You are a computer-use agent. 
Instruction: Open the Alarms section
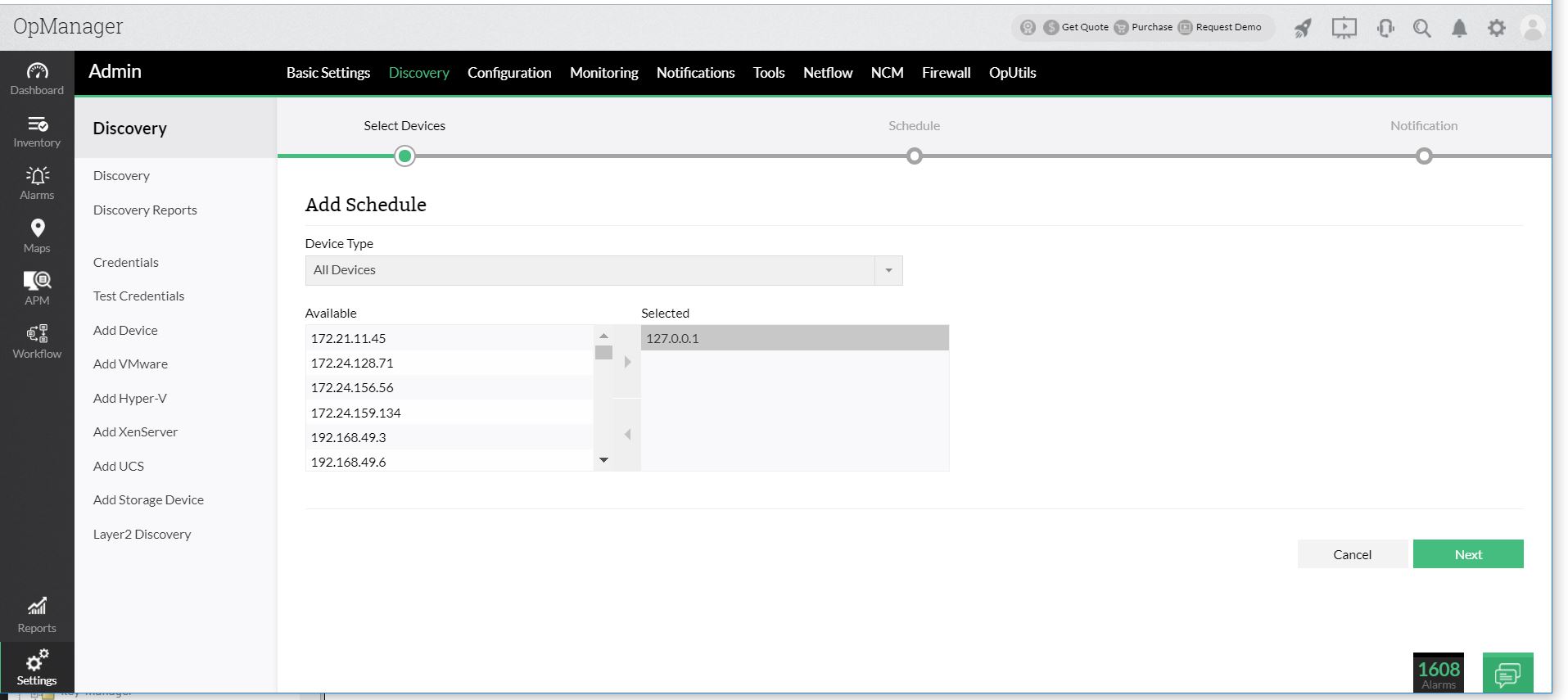tap(37, 184)
